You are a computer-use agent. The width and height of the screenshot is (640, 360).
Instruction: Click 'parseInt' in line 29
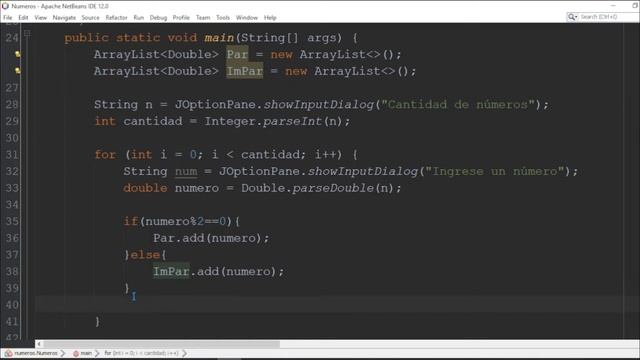[x=292, y=121]
